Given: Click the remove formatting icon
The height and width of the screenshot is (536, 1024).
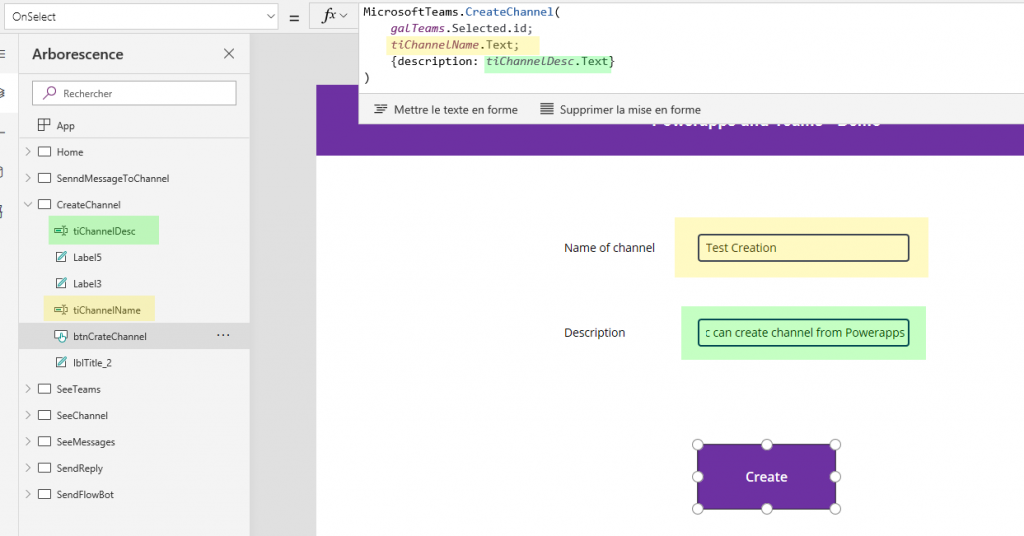Looking at the screenshot, I should (x=547, y=109).
